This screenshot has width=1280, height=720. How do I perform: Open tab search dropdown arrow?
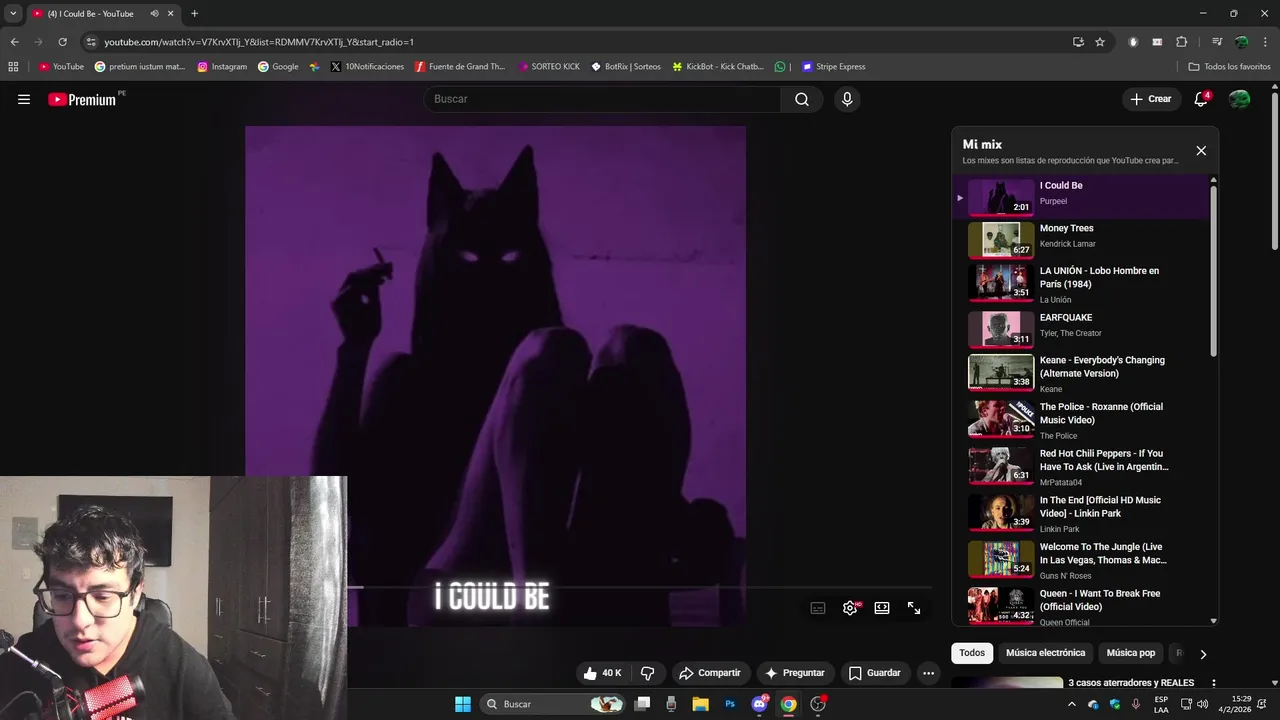click(13, 14)
